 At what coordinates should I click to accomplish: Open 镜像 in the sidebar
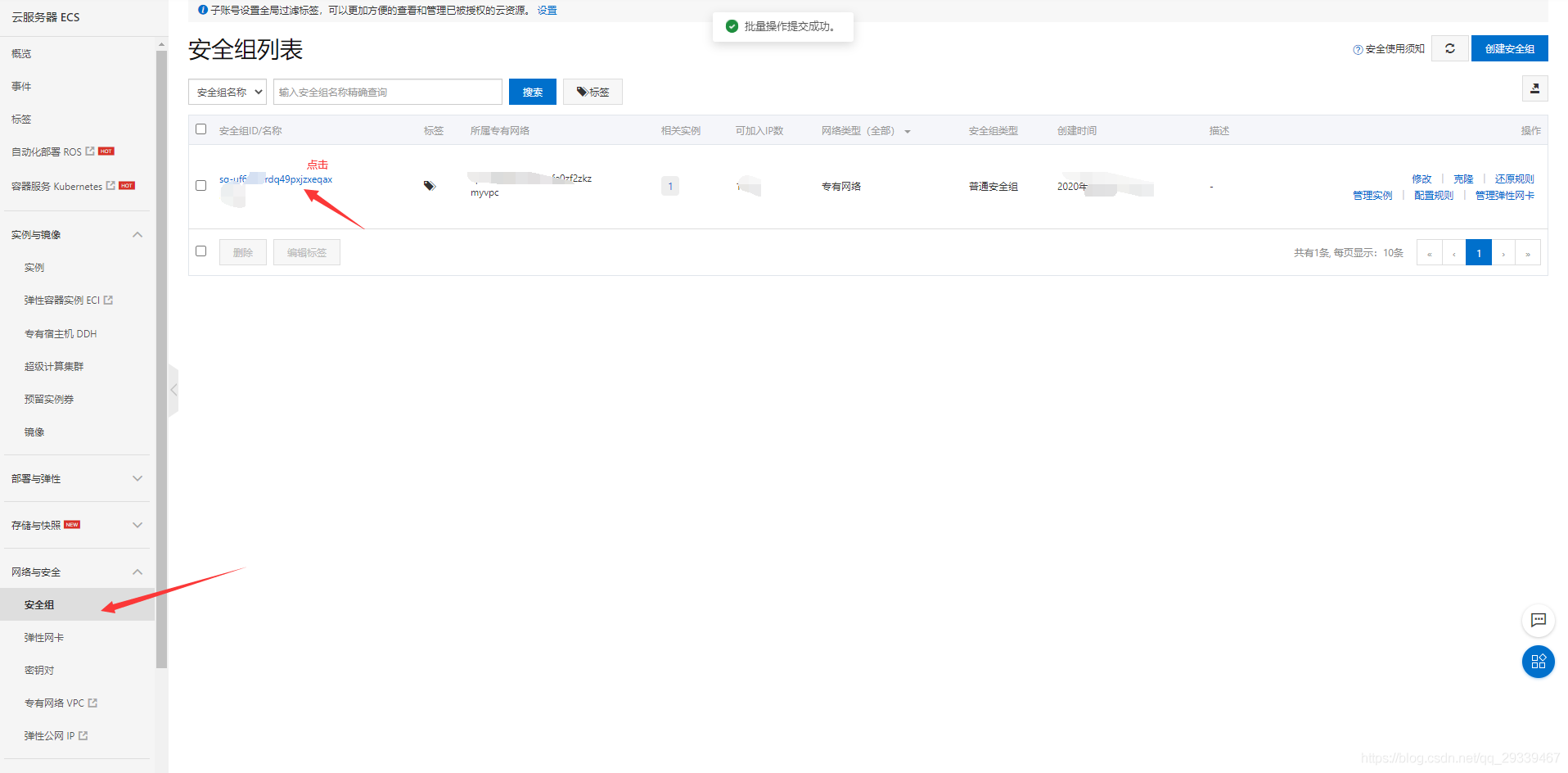(34, 432)
